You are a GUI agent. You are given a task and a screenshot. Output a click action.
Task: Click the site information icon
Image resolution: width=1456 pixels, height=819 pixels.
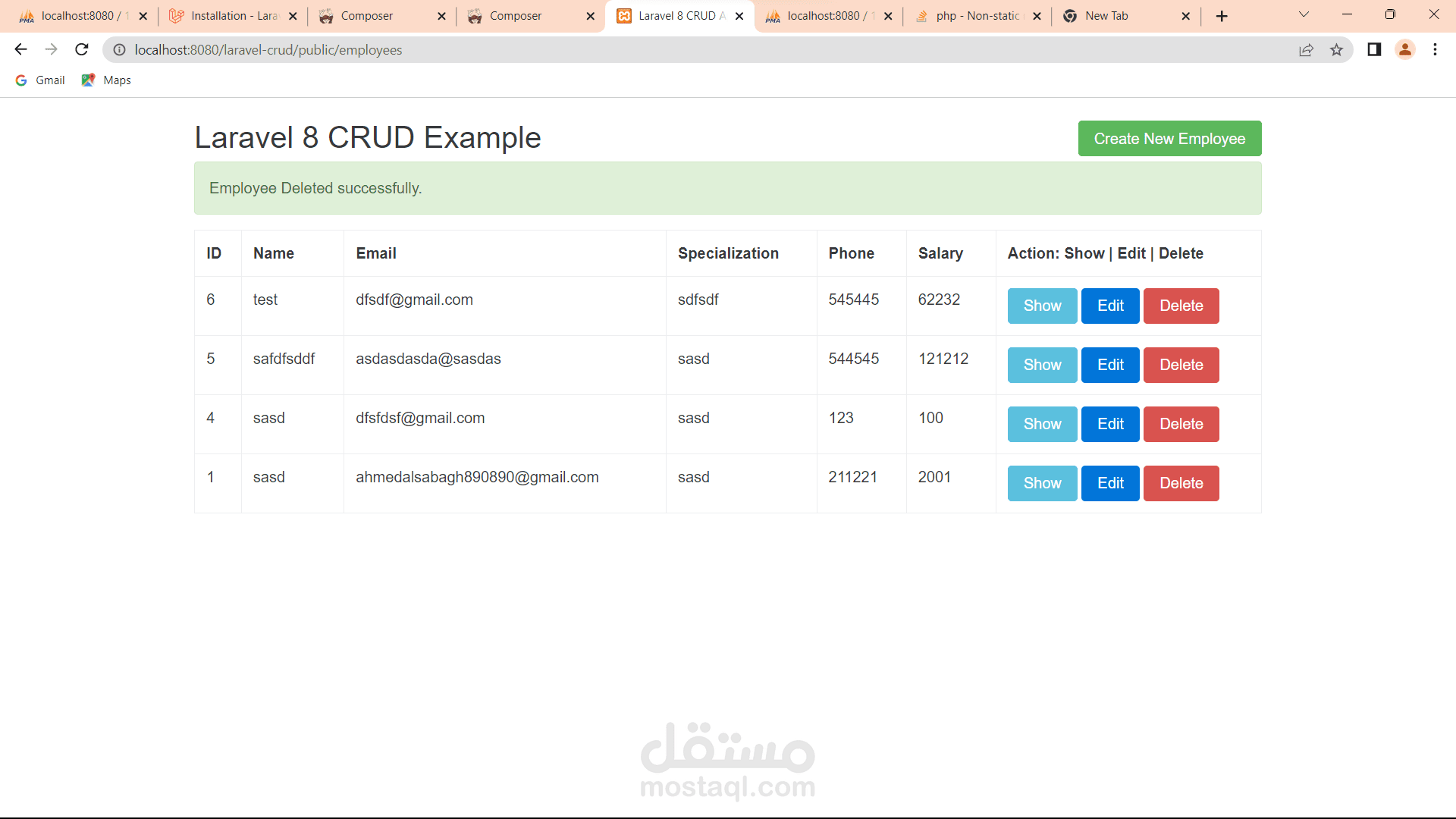(119, 50)
